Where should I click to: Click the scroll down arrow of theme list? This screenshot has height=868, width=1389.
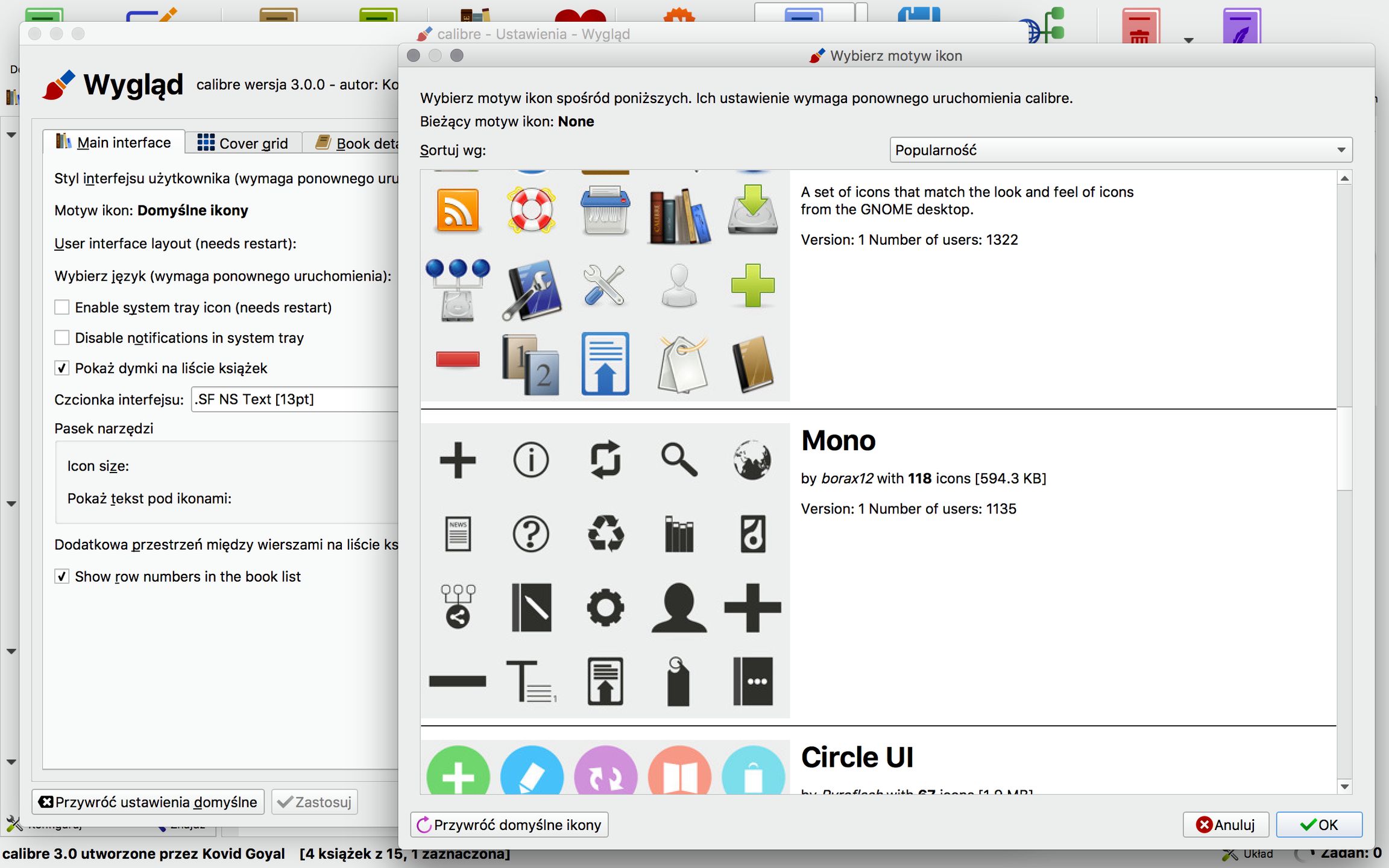click(x=1344, y=787)
